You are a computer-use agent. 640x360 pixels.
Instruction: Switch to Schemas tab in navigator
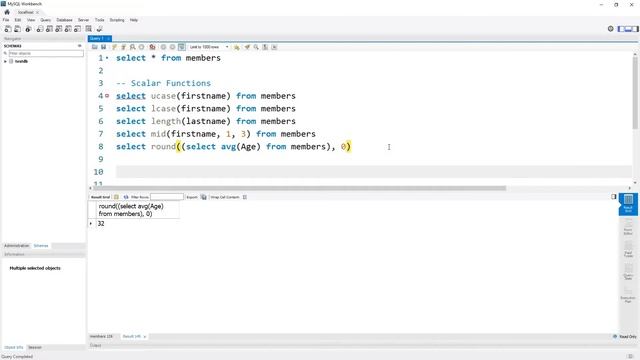(41, 246)
